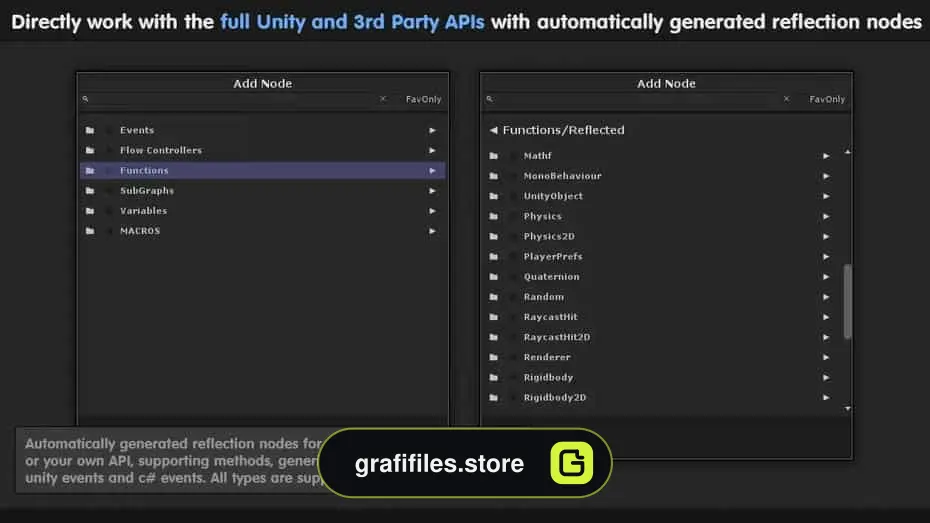Click folder icon beside Quaternion
930x523 pixels.
point(493,277)
